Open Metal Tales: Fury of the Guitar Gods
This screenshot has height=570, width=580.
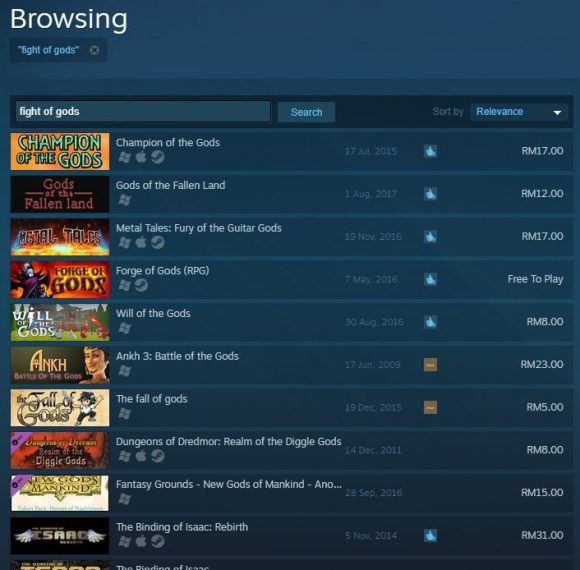[199, 228]
